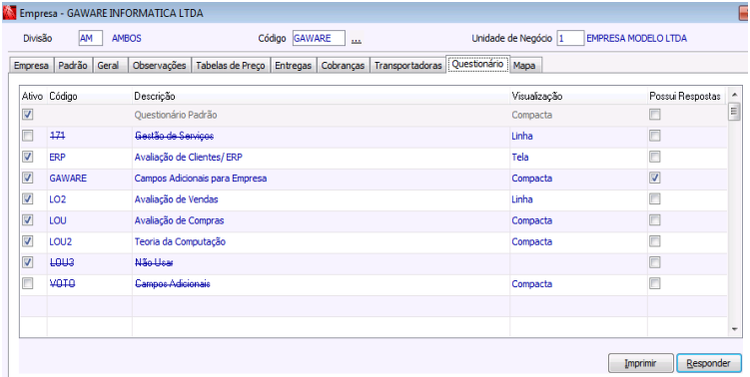Toggle the Ativo checkbox for ERP row
The width and height of the screenshot is (750, 377).
point(28,157)
